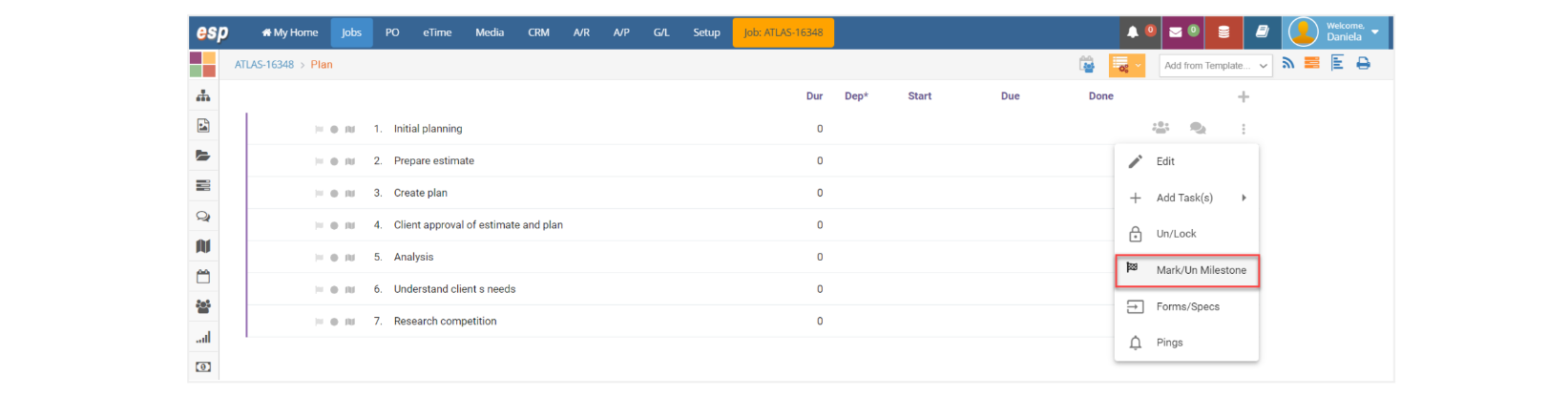Open comments icon for Initial planning
The height and width of the screenshot is (397, 1568).
[1198, 128]
